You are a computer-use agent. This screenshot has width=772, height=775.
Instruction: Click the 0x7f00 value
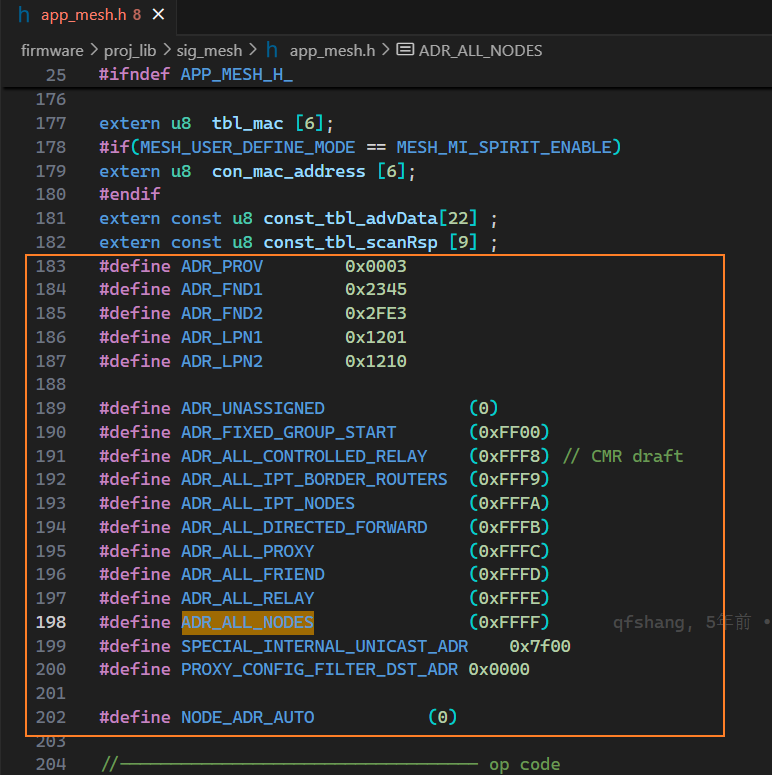(x=540, y=646)
